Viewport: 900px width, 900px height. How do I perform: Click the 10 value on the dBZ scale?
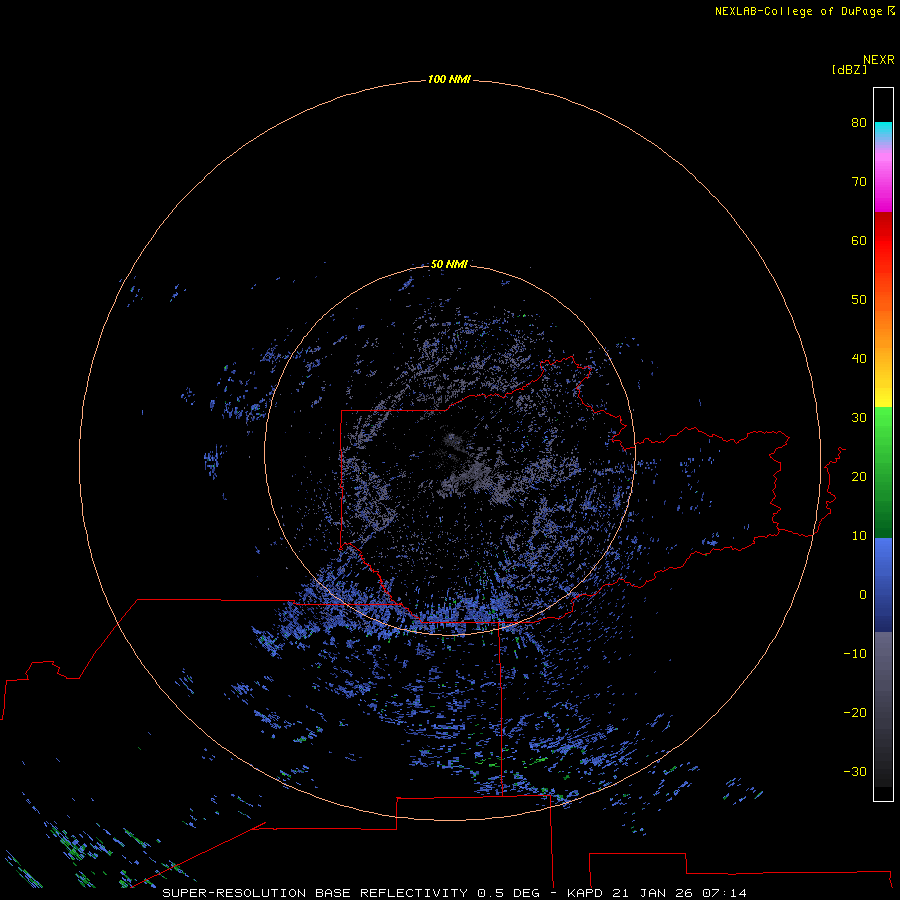click(x=859, y=536)
